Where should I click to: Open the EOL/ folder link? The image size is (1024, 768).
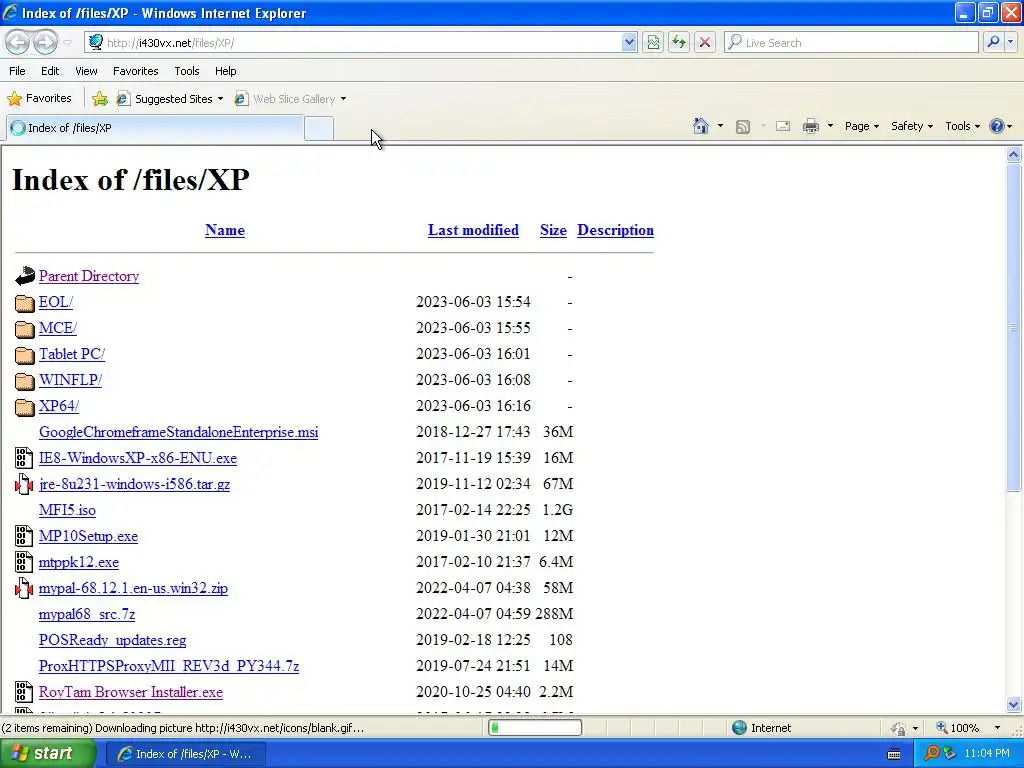tap(56, 302)
